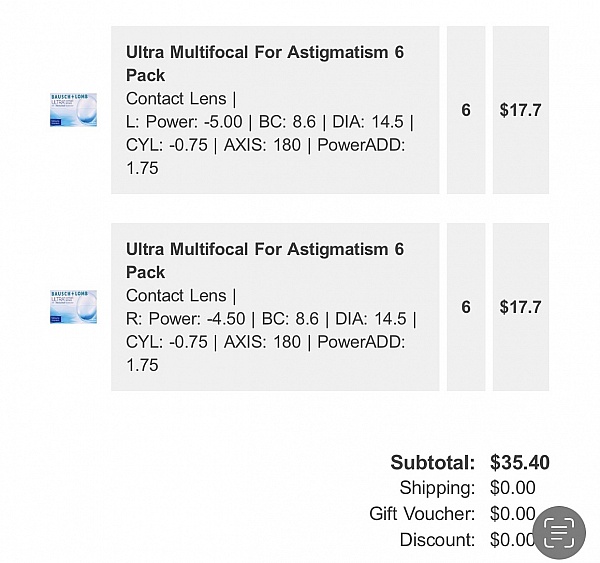Select the R: Power -4.50 specification line
Screen dimensions: 600x563
tap(271, 319)
